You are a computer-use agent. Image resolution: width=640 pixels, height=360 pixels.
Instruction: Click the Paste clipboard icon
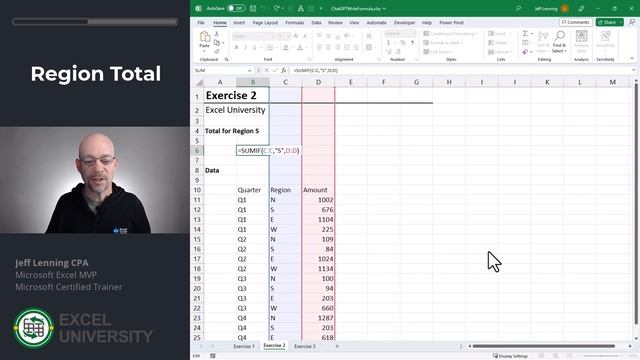pos(204,37)
